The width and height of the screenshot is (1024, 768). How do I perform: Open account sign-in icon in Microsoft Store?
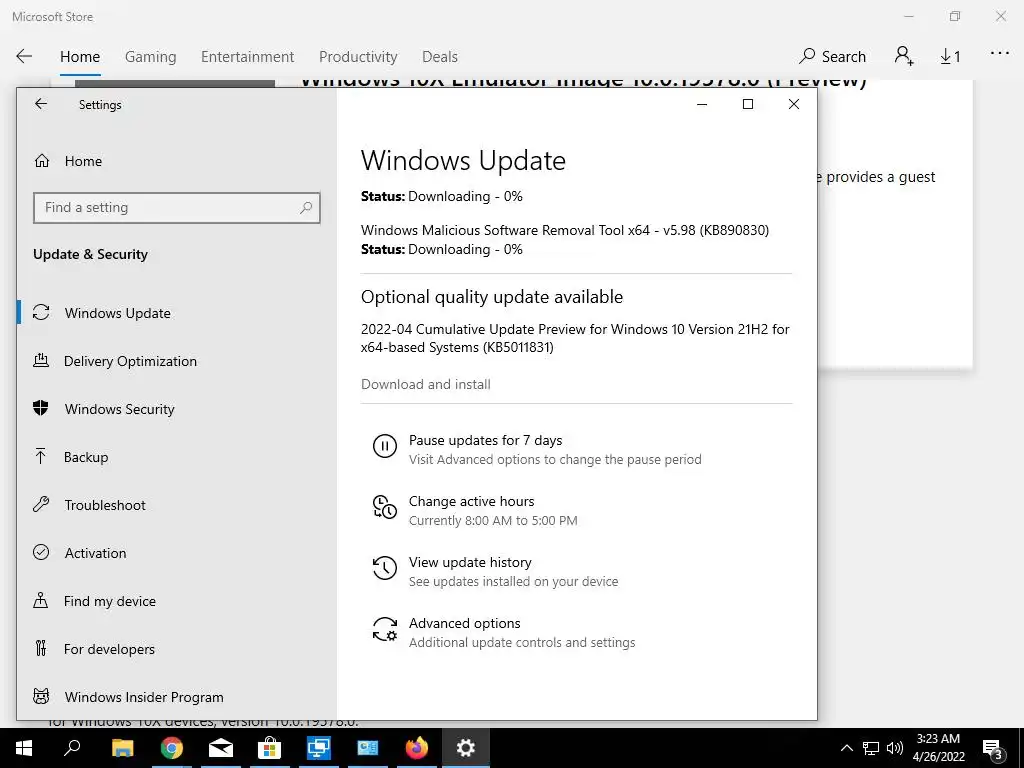click(904, 56)
